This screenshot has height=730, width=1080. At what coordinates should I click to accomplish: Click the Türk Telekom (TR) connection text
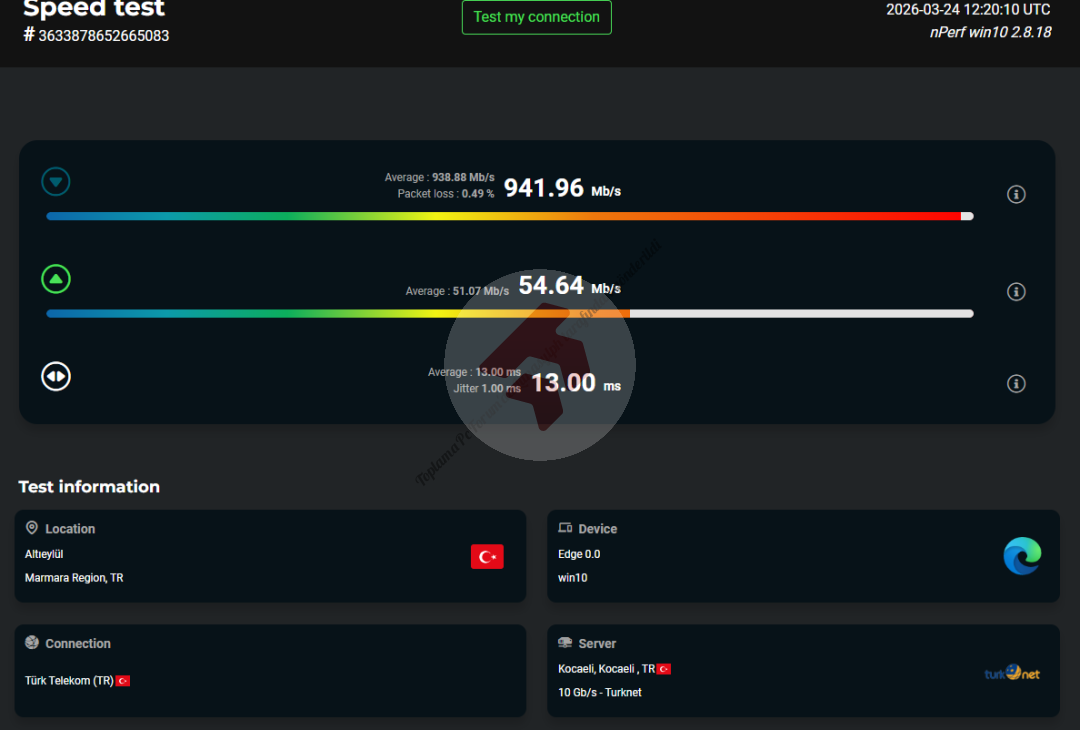coord(69,681)
